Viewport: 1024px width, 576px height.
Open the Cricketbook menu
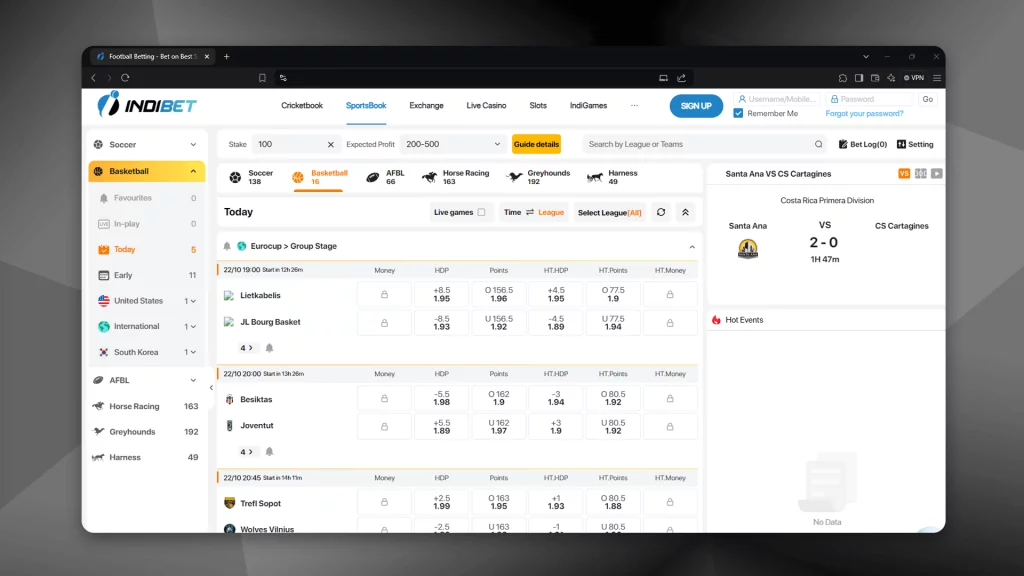click(x=302, y=106)
